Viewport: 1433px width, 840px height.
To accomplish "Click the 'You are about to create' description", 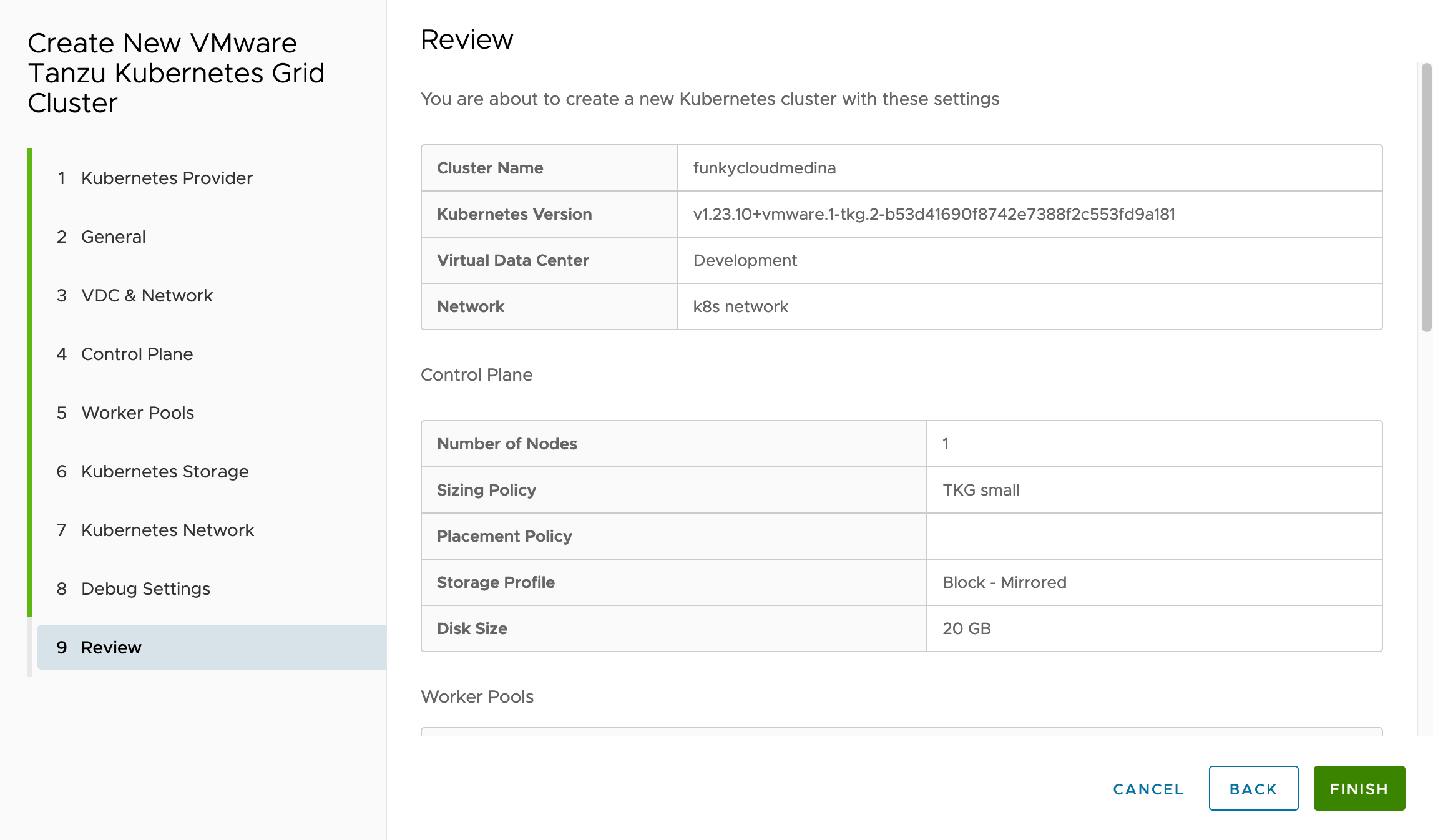I will [710, 99].
